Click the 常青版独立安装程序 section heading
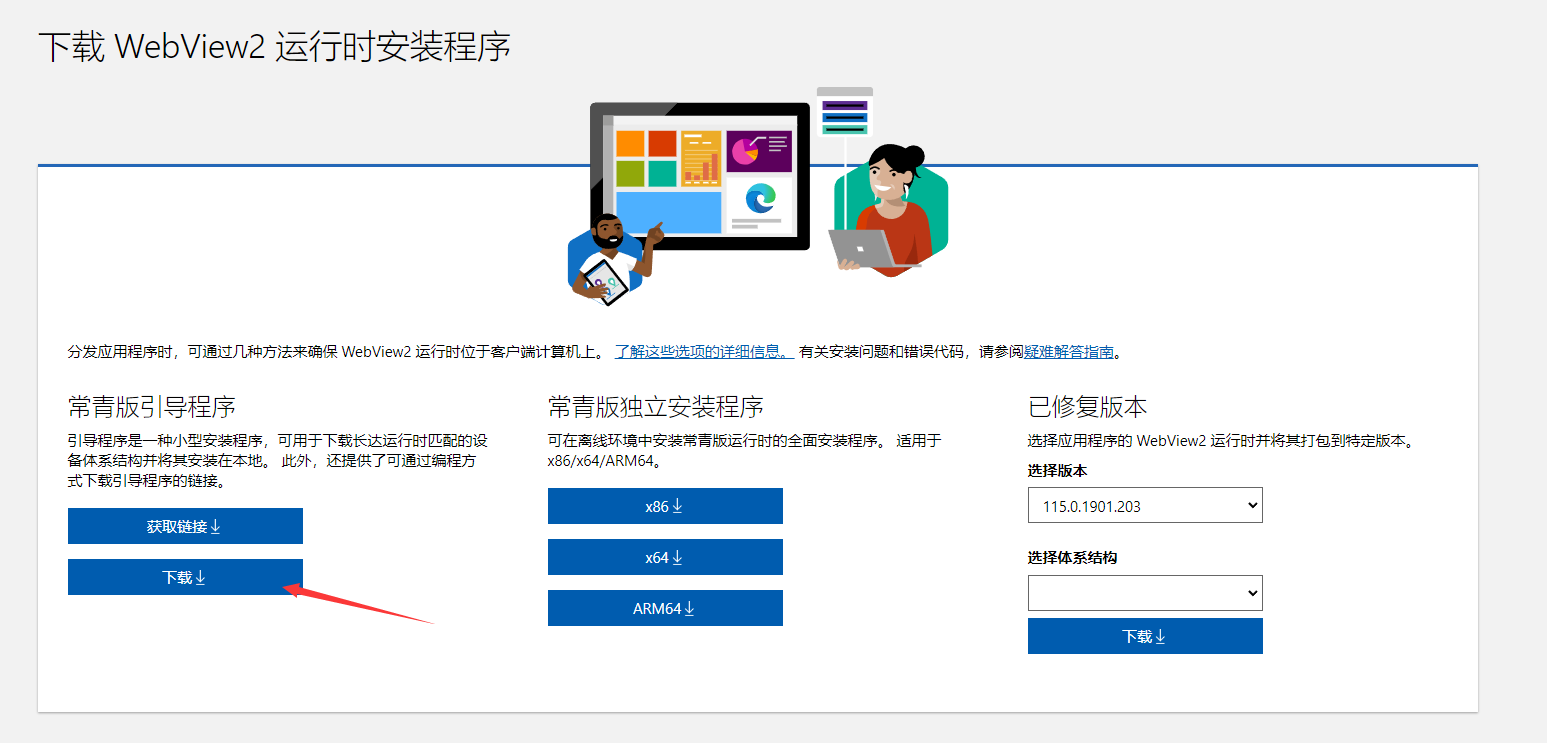 pos(656,407)
